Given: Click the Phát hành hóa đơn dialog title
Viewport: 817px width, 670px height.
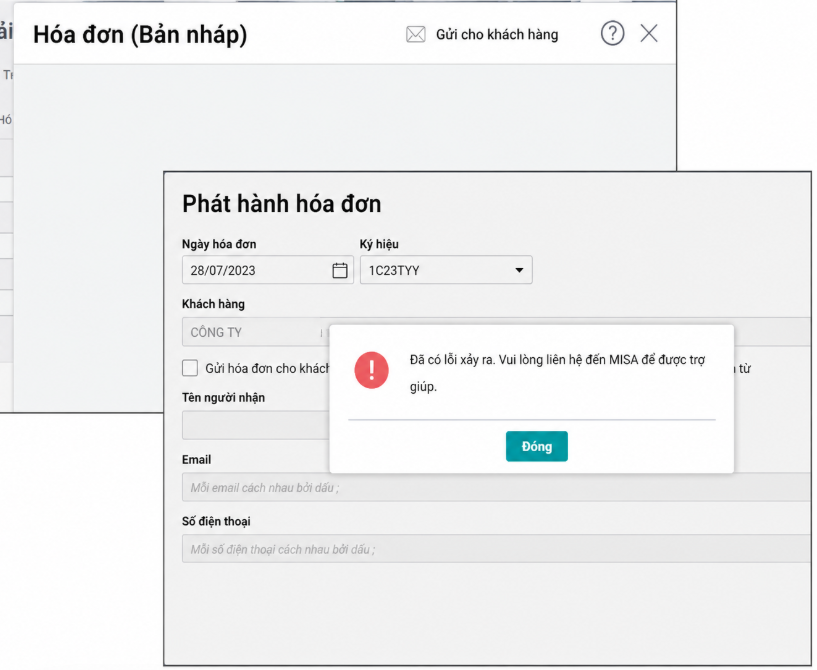Looking at the screenshot, I should [281, 204].
